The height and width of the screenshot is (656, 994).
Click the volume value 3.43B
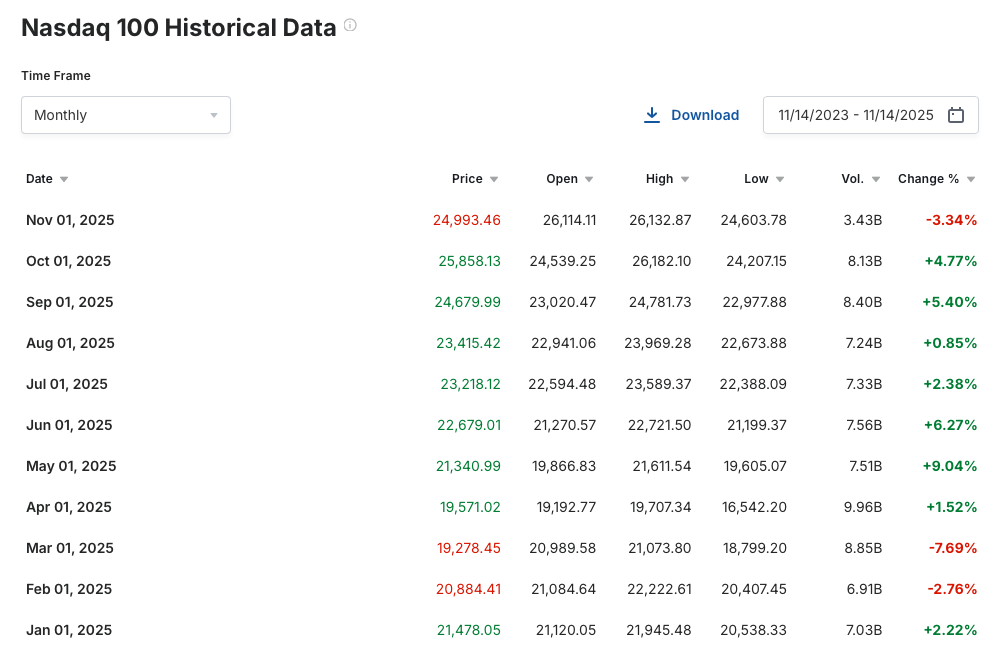pos(863,220)
